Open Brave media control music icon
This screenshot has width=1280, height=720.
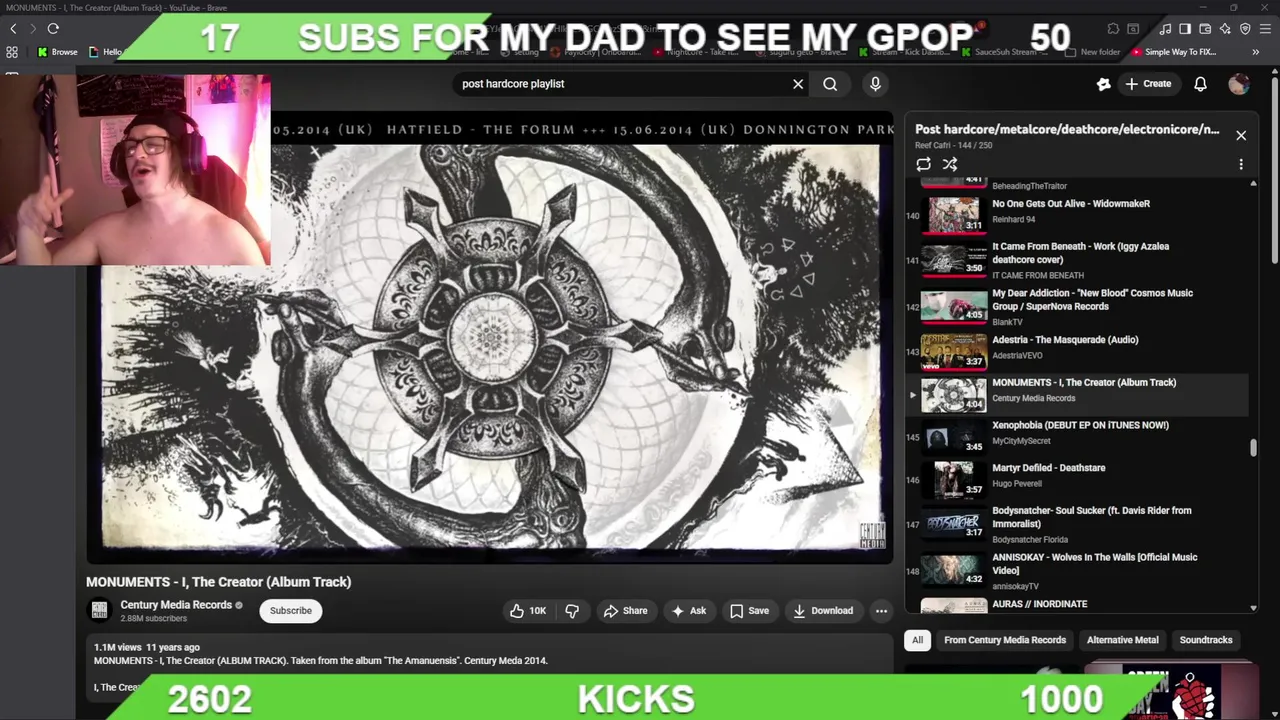click(1165, 29)
